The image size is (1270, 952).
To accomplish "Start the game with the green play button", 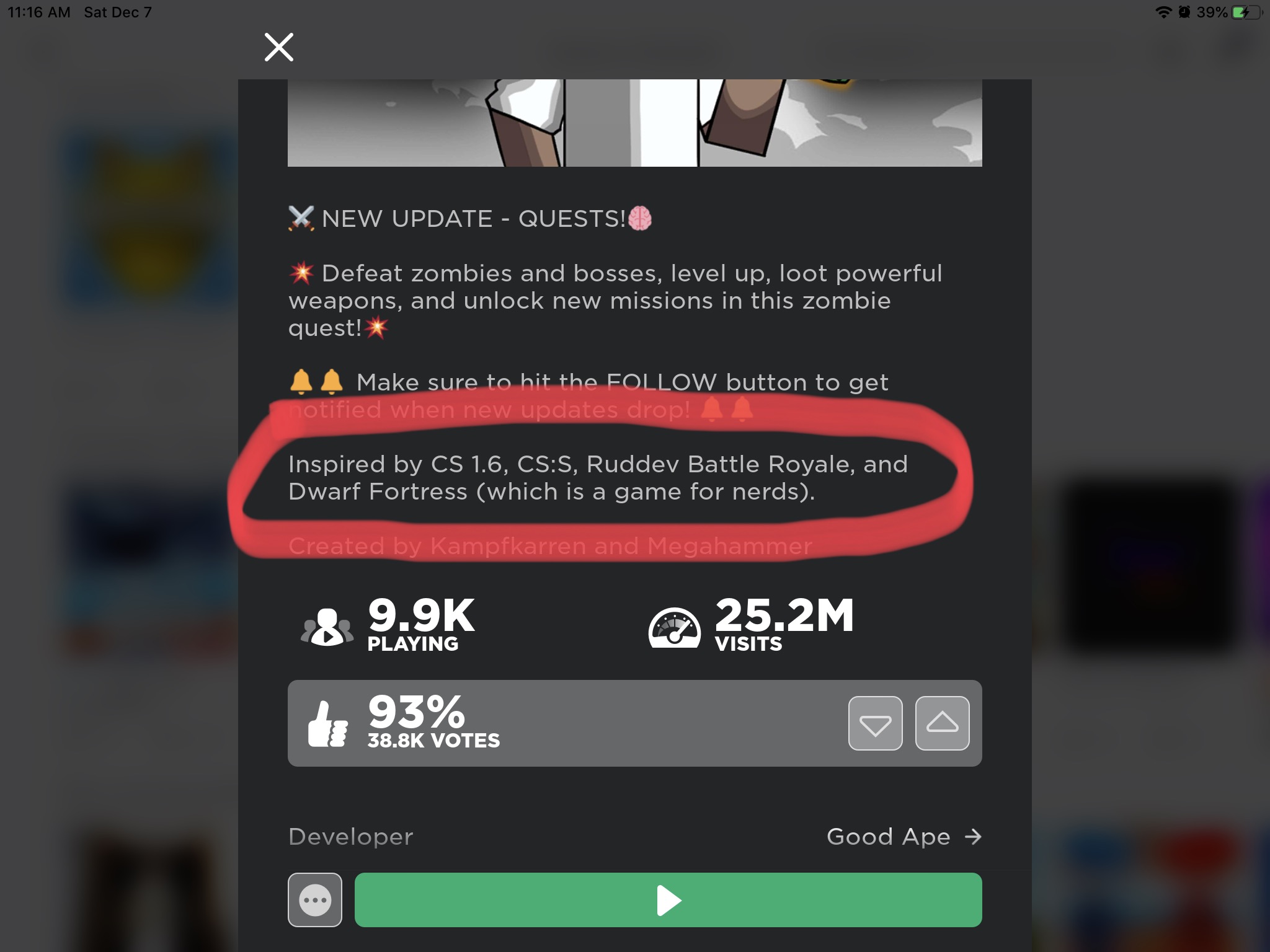I will [x=668, y=900].
